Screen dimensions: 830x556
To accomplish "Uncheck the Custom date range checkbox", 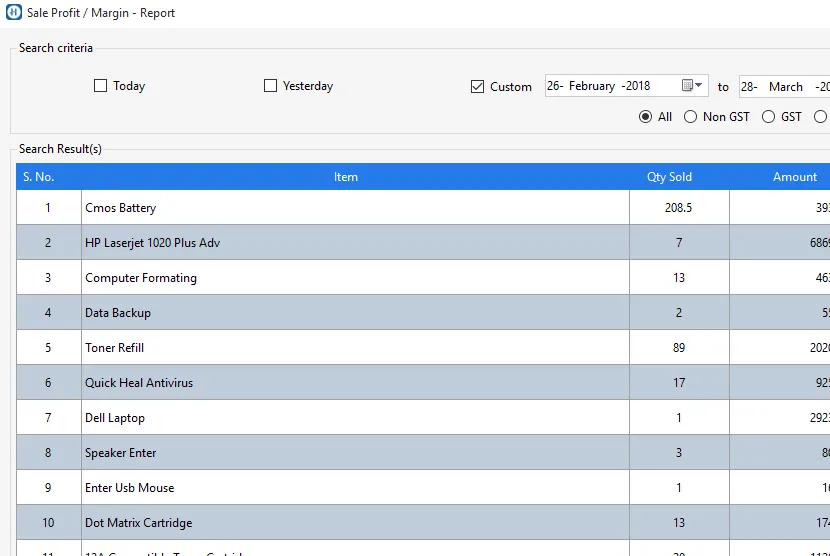I will click(477, 87).
